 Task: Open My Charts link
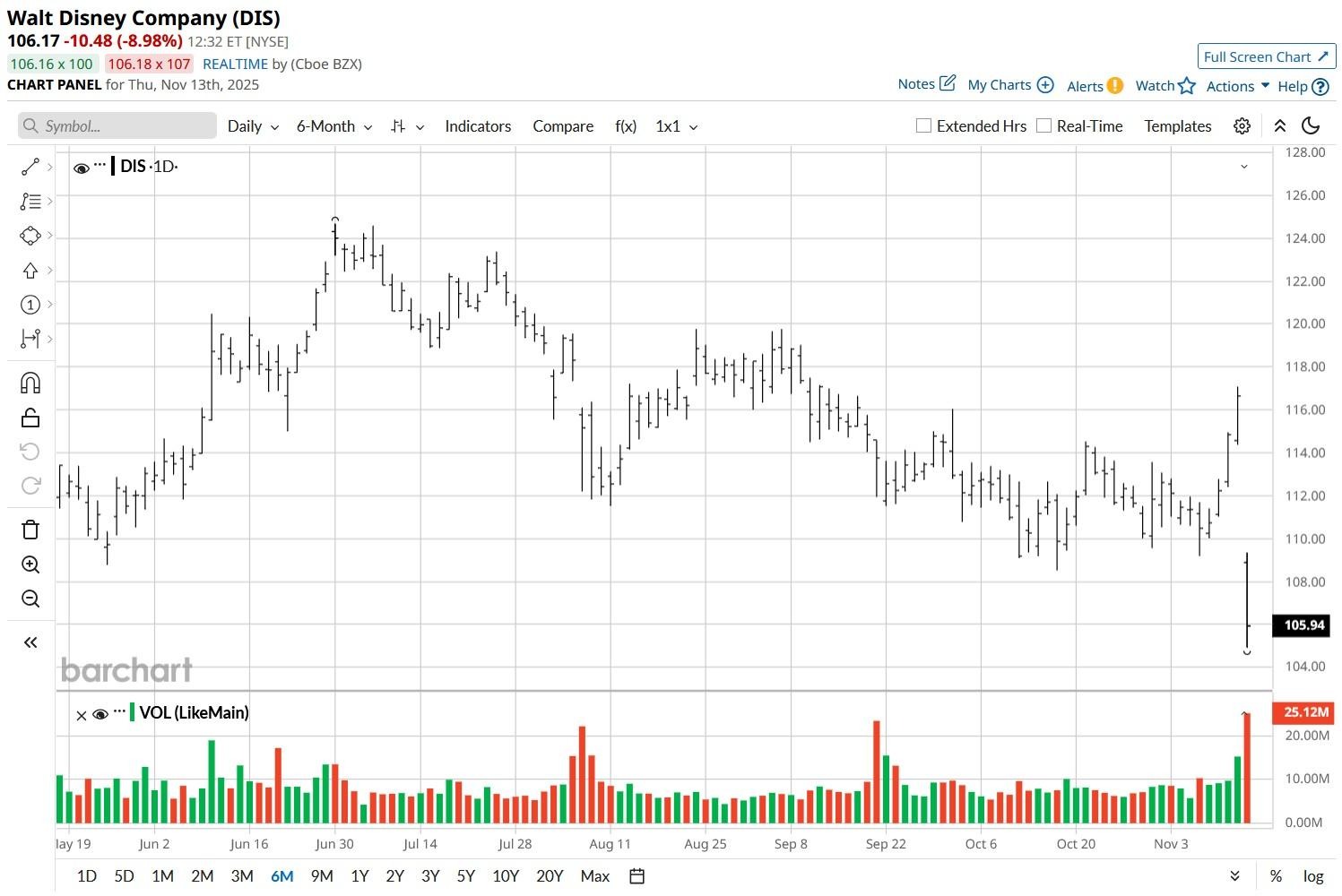click(1010, 85)
